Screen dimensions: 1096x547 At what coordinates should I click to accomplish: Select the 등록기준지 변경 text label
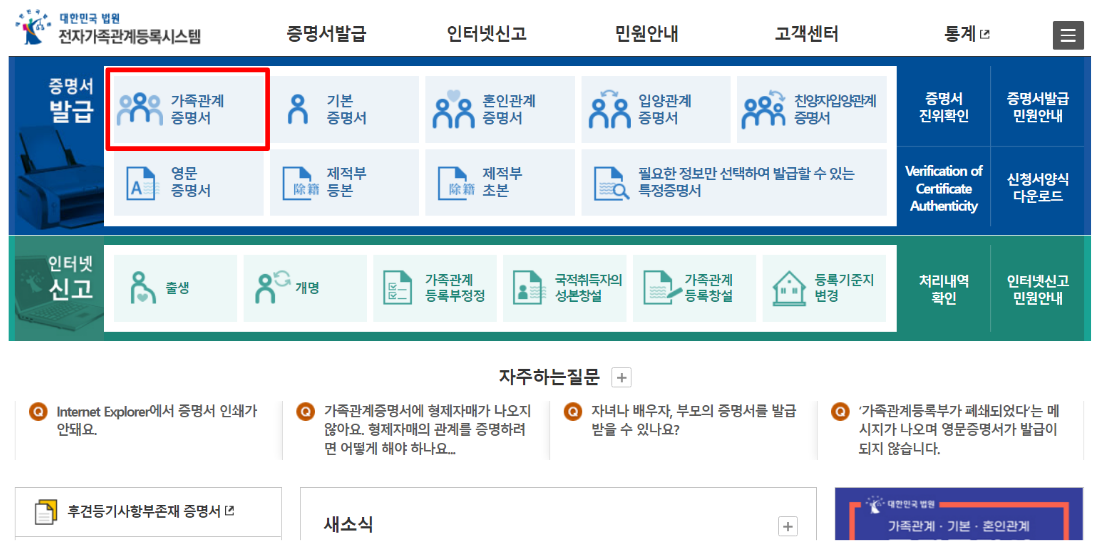pos(844,288)
